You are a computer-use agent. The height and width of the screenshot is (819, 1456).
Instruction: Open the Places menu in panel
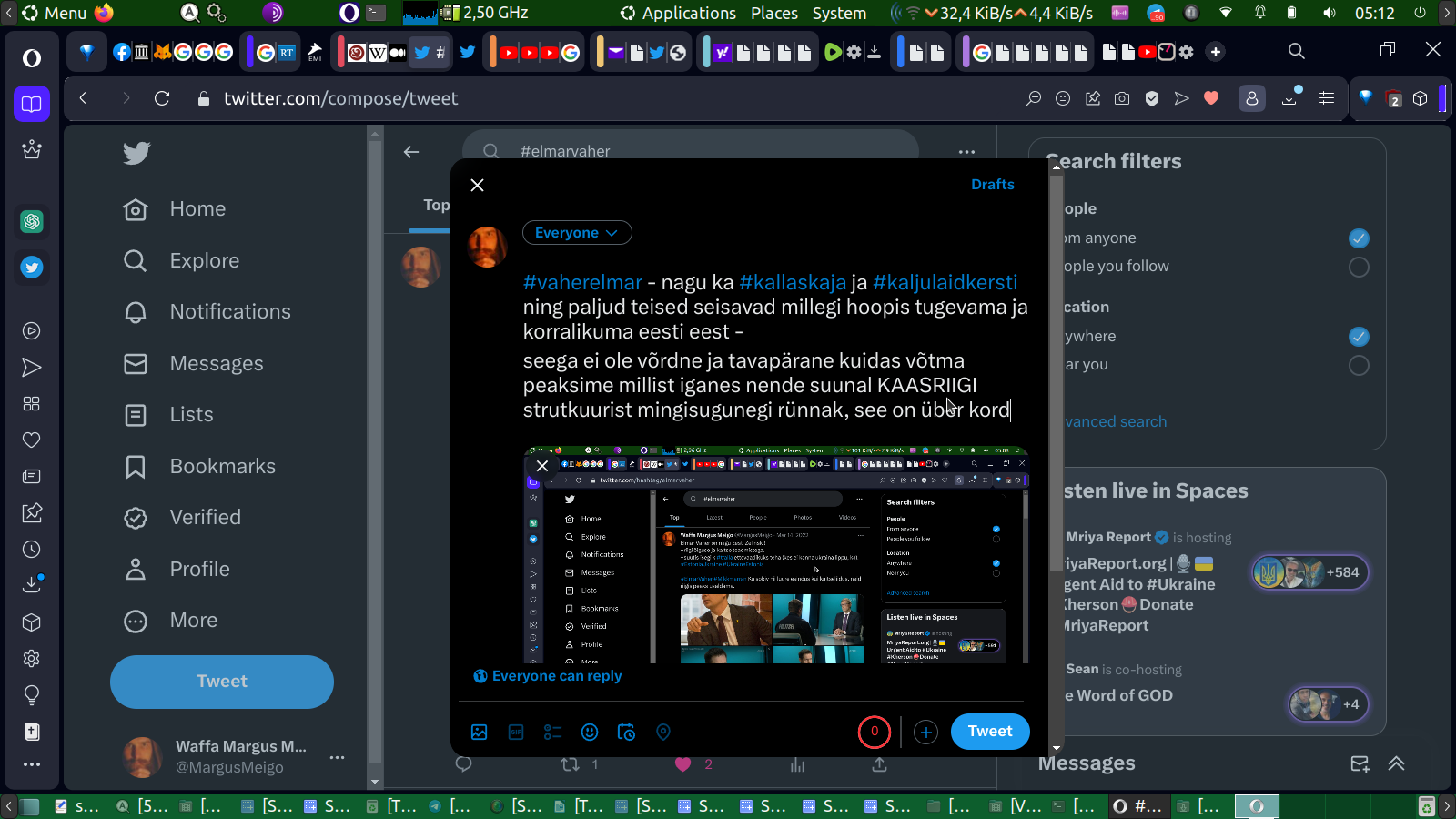(774, 13)
